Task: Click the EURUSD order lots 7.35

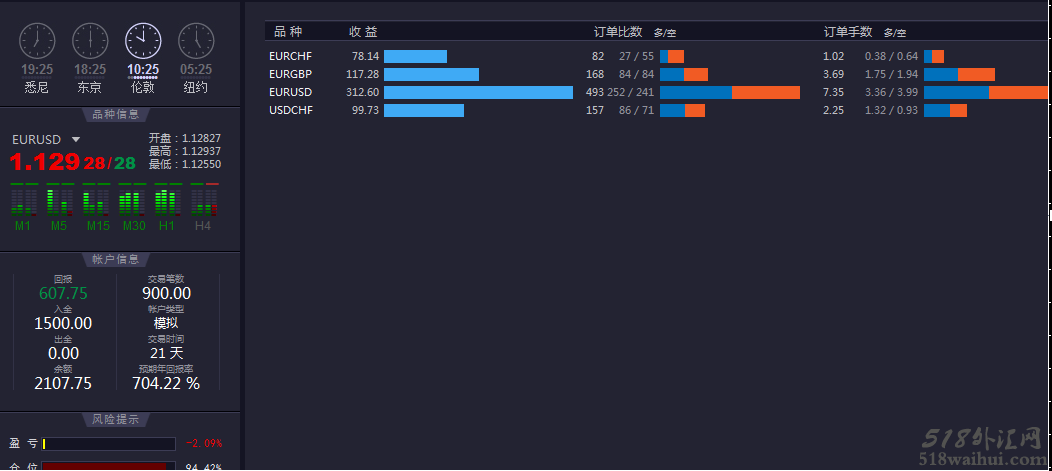Action: (833, 93)
